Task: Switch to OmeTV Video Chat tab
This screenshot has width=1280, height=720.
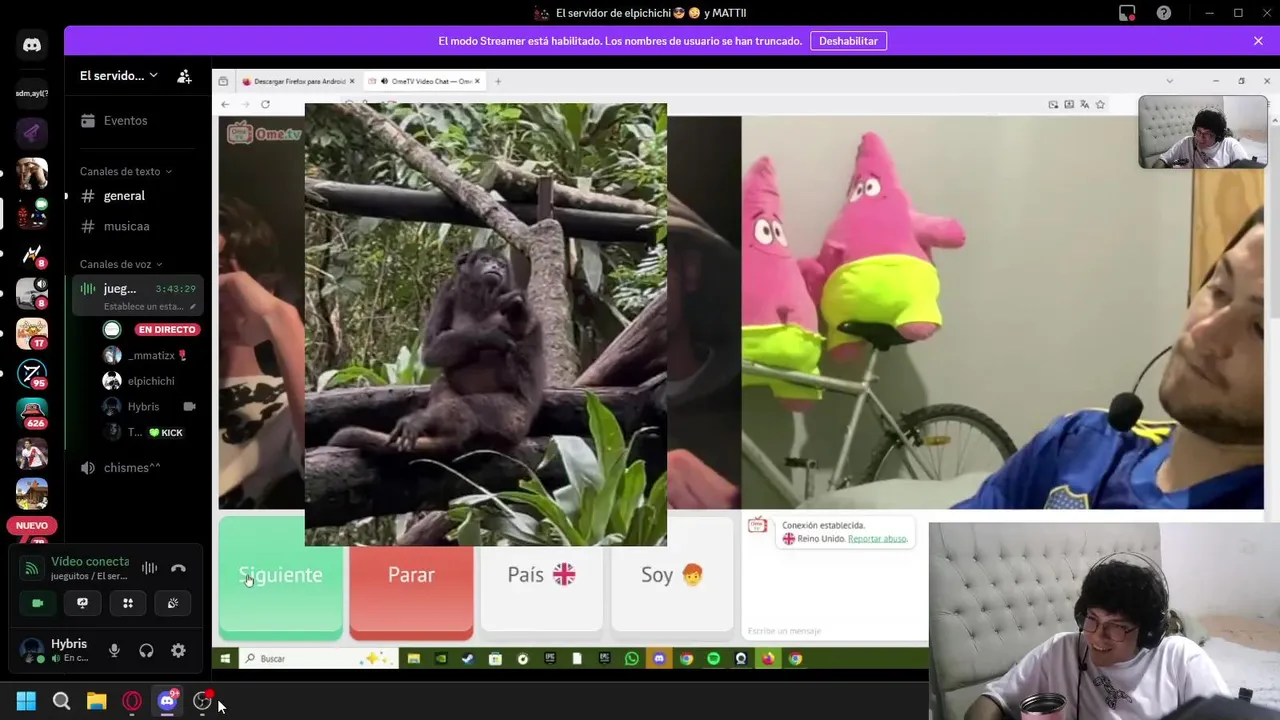Action: (x=423, y=81)
